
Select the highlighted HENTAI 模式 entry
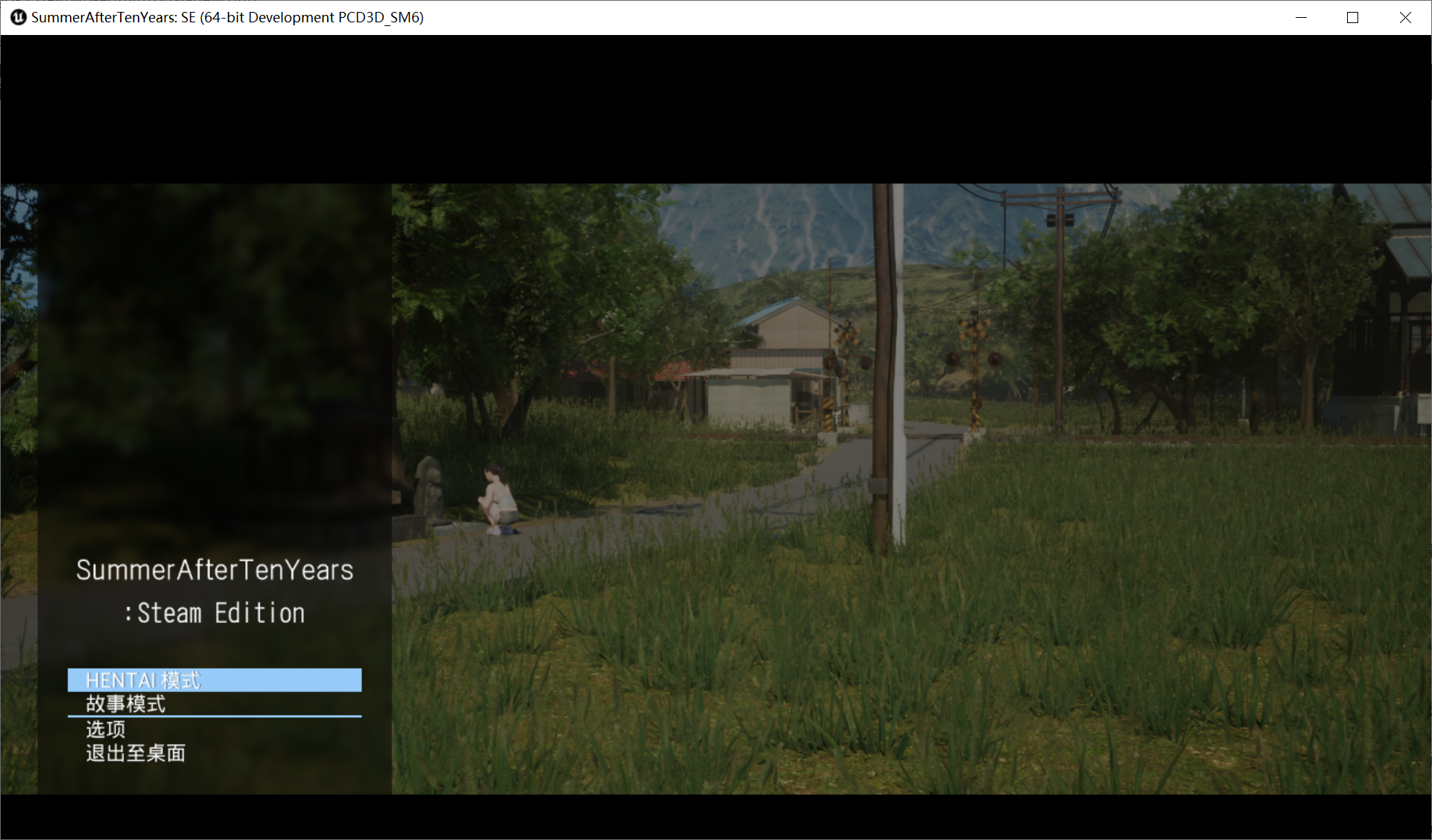tap(215, 680)
